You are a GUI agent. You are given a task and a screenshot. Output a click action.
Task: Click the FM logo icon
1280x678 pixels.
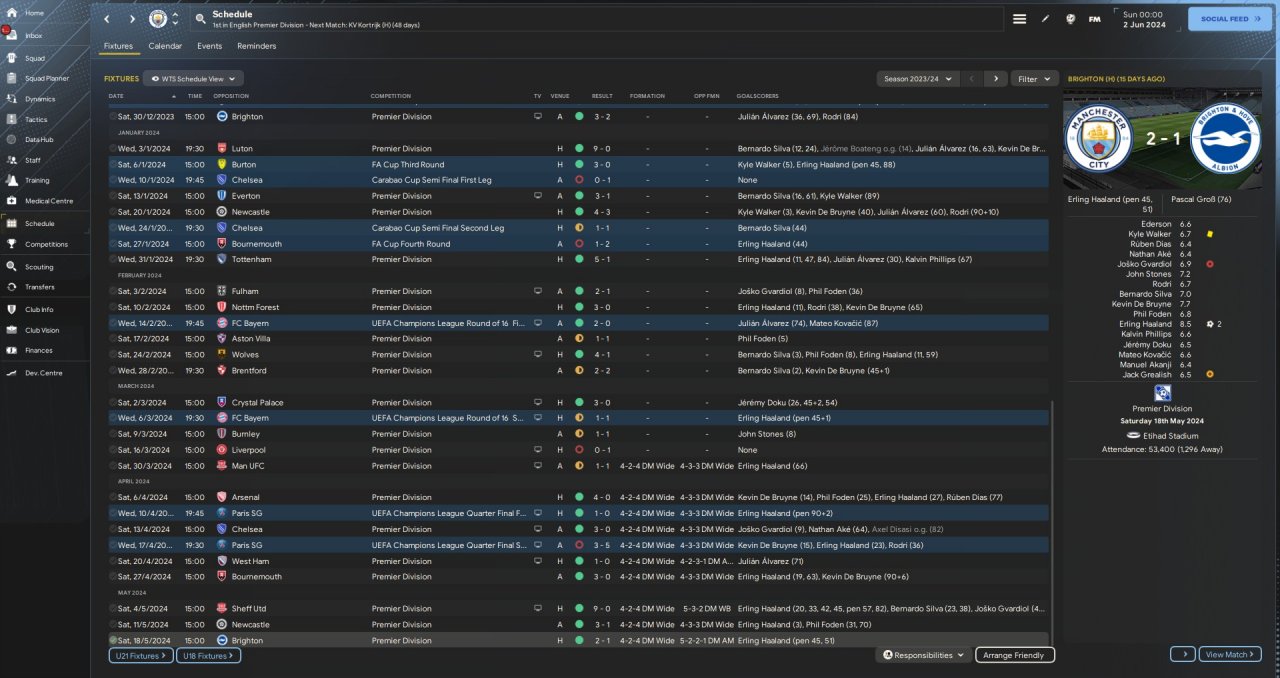tap(1094, 19)
